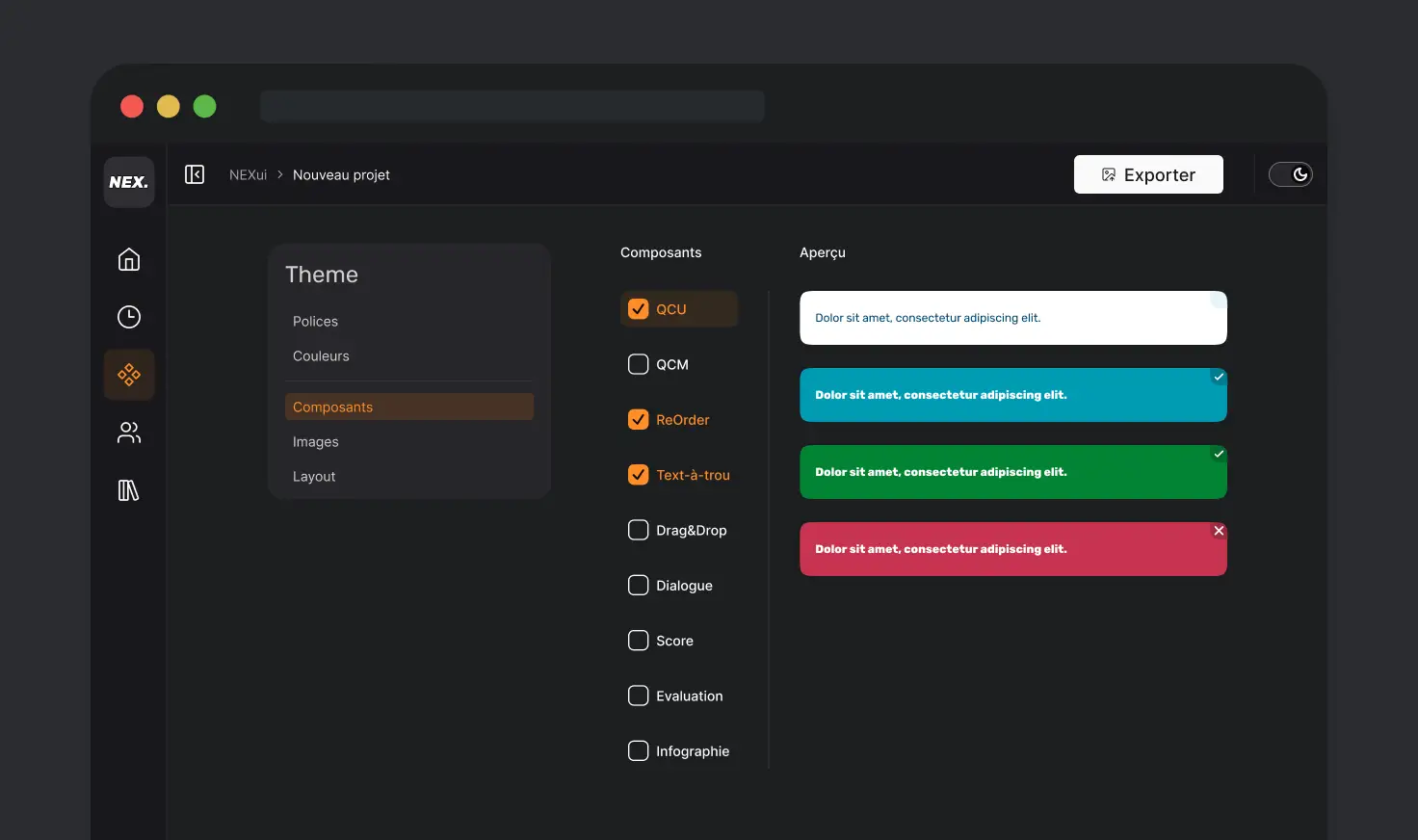The image size is (1418, 840).
Task: Click the Exporter button
Action: pyautogui.click(x=1148, y=174)
